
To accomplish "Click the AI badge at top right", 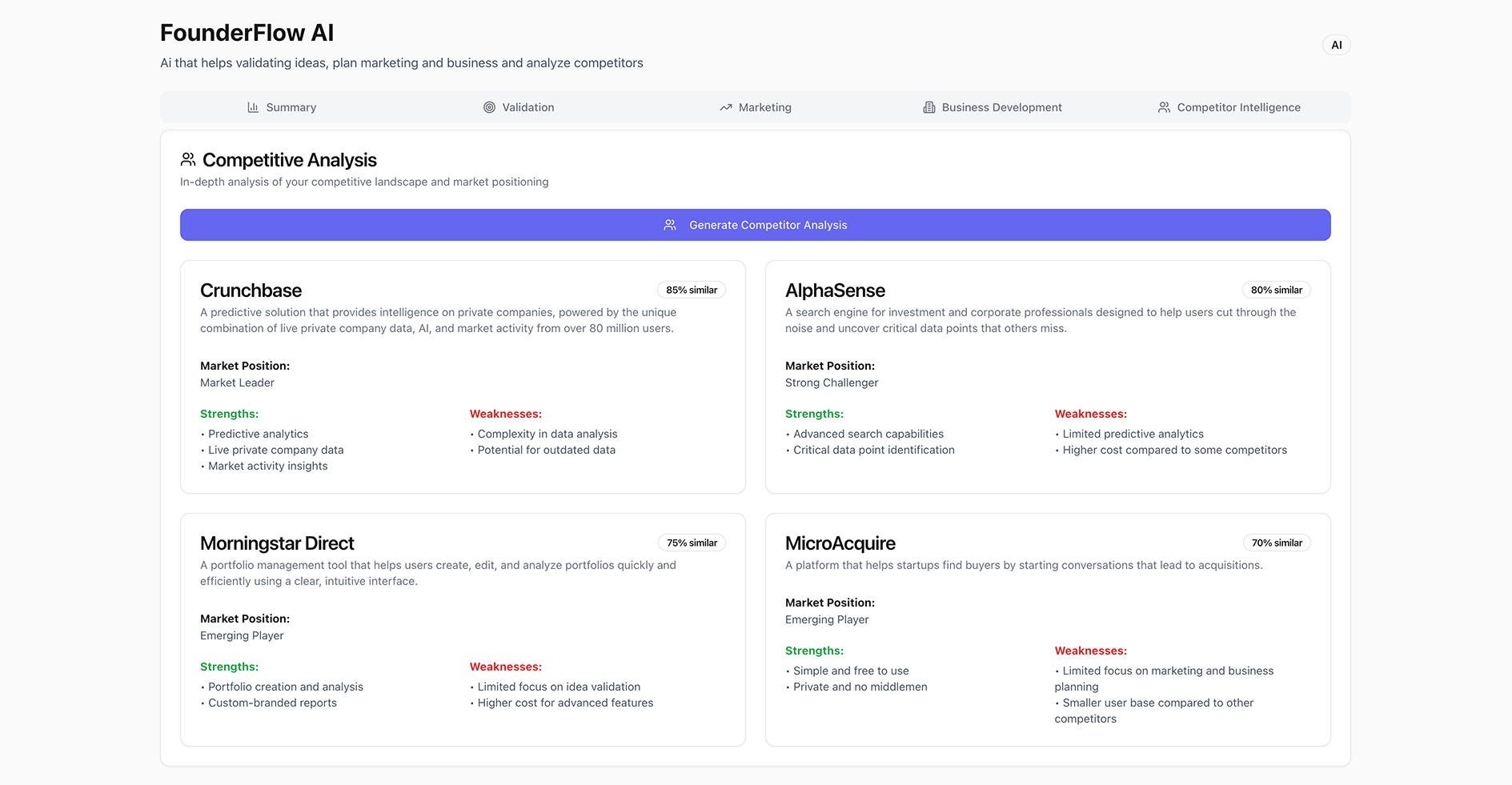I will tap(1337, 45).
